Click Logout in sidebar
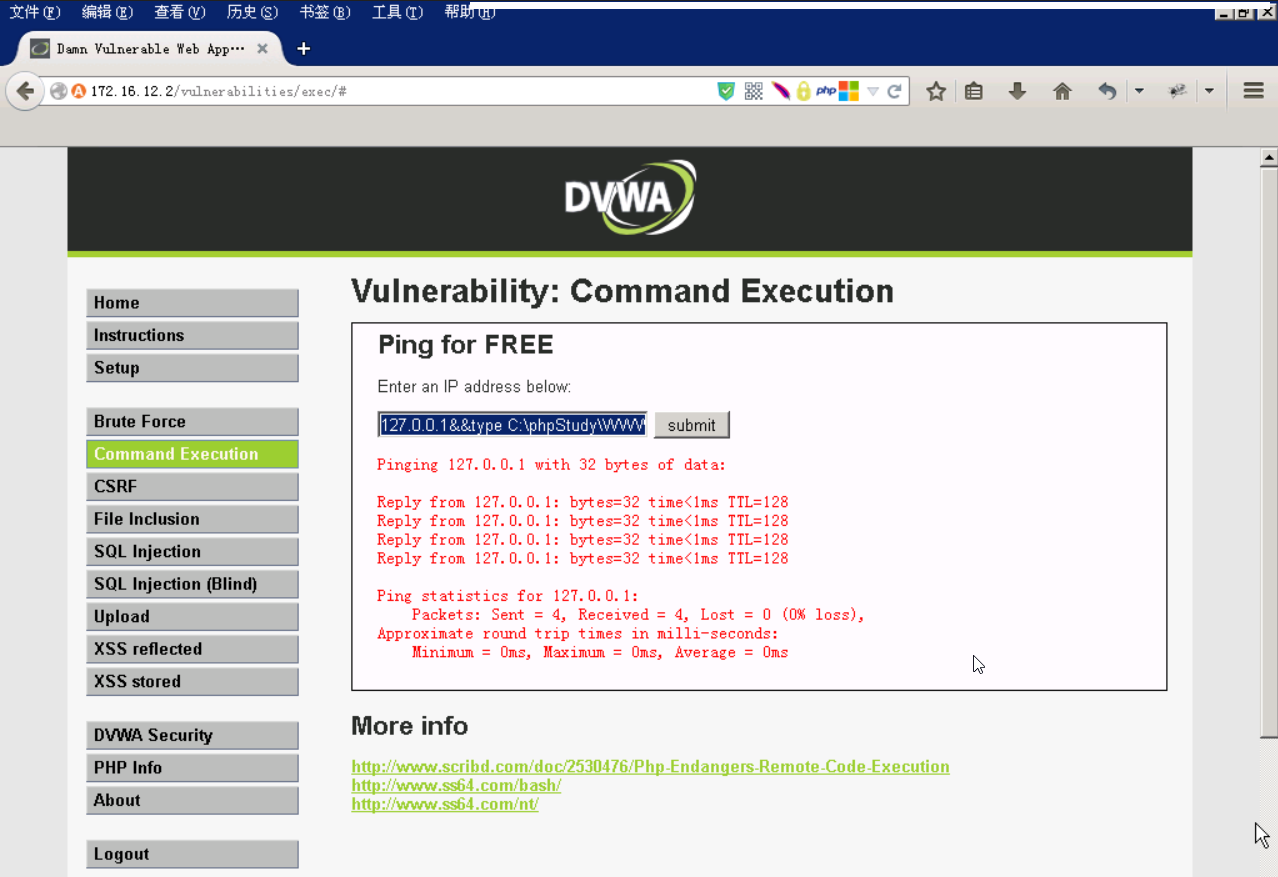Screen dimensions: 1278x877 [192, 854]
